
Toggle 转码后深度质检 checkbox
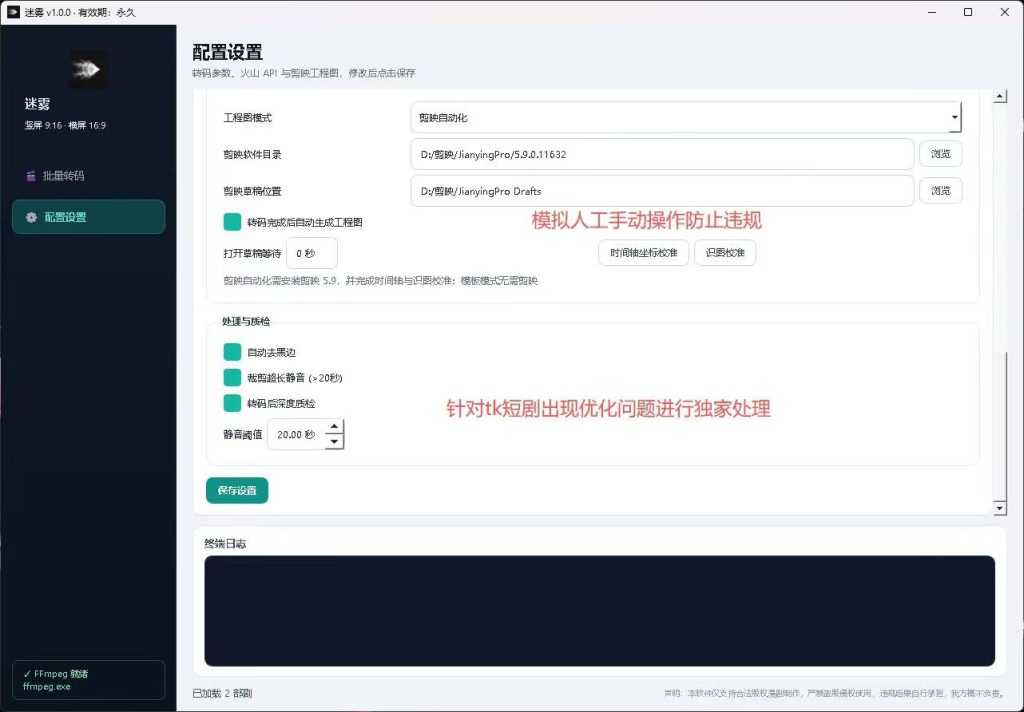pyautogui.click(x=232, y=403)
